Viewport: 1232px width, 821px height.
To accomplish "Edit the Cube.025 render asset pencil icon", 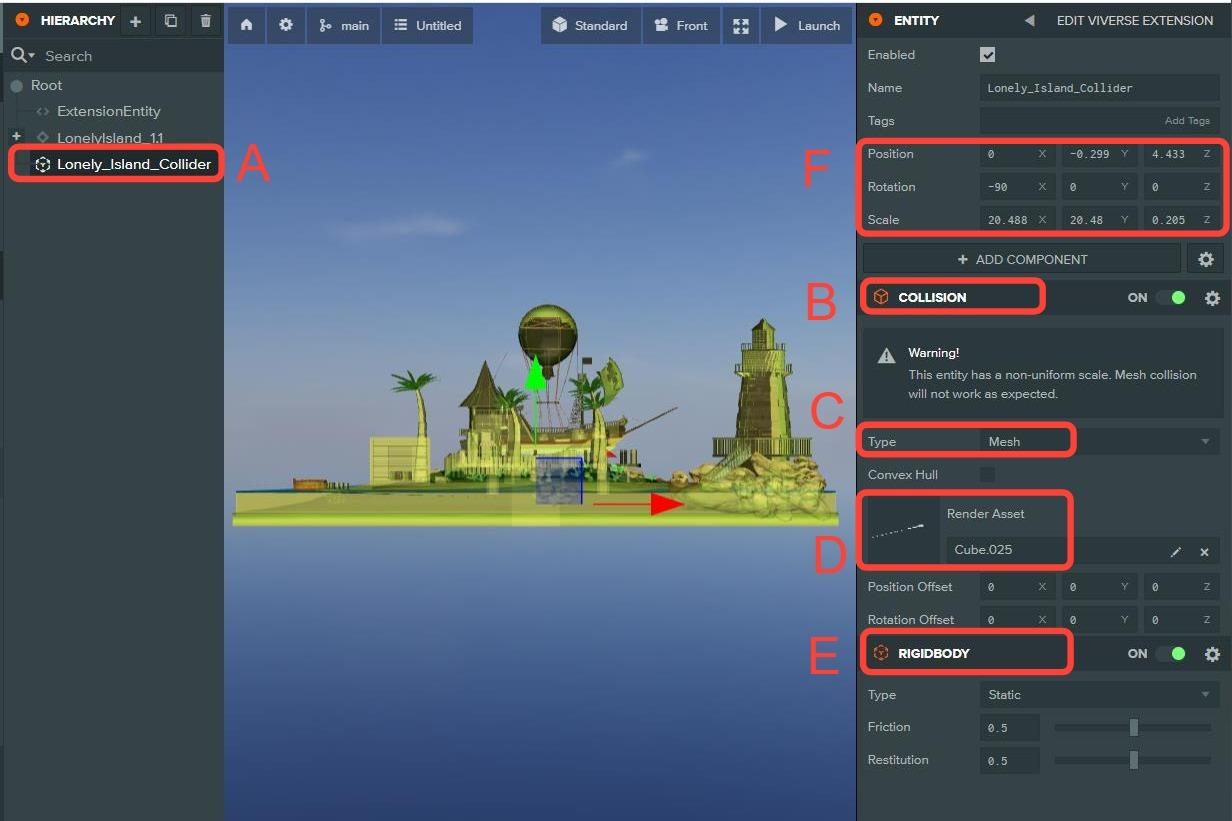I will point(1176,552).
